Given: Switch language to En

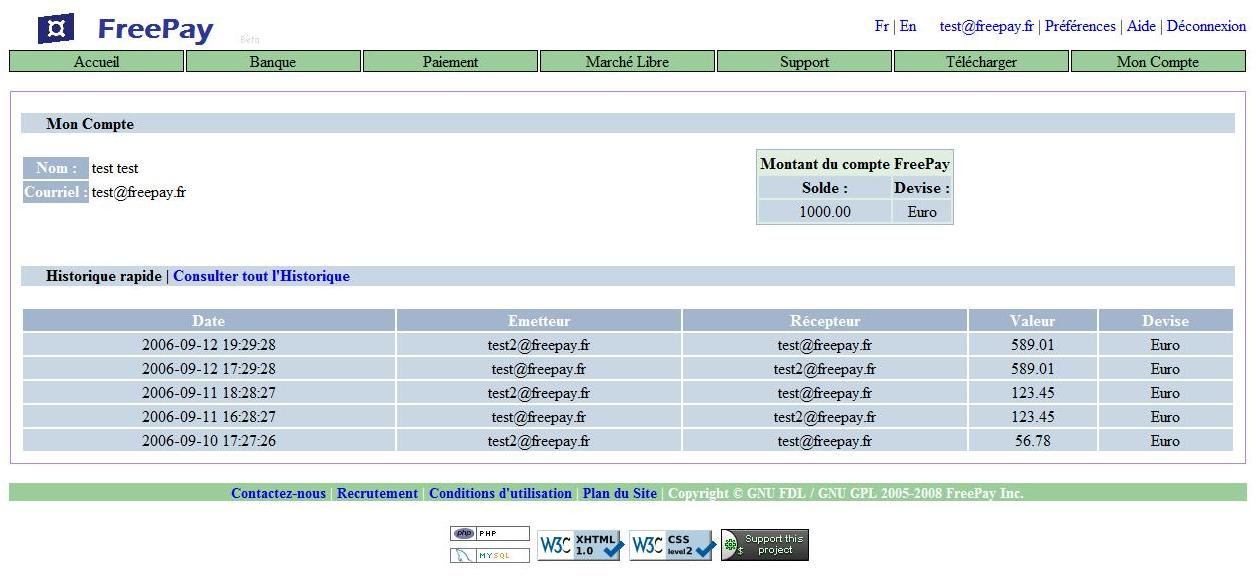Looking at the screenshot, I should click(x=908, y=27).
